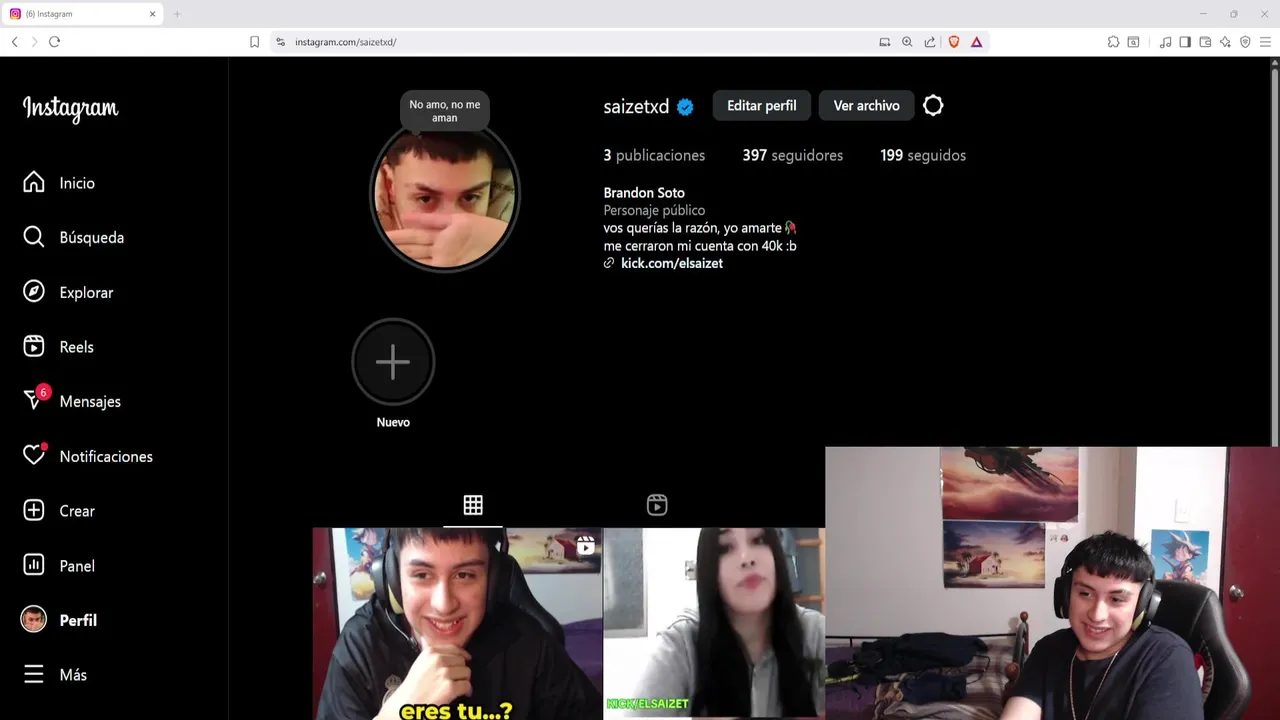Open a new browser tab
Screen dimensions: 1280x720
pyautogui.click(x=177, y=14)
